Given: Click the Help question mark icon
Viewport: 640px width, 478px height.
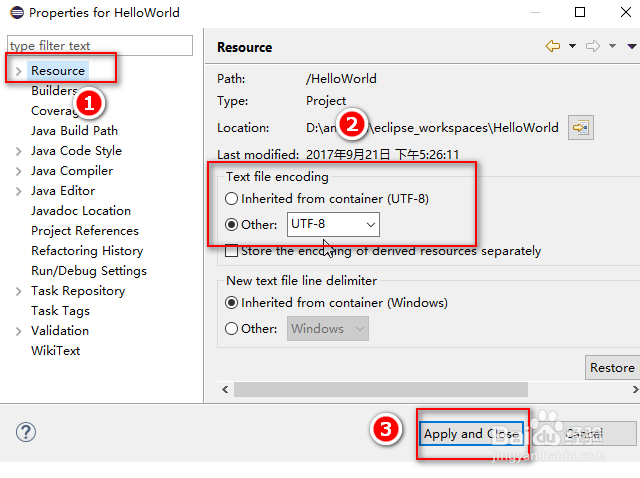Looking at the screenshot, I should tap(26, 432).
